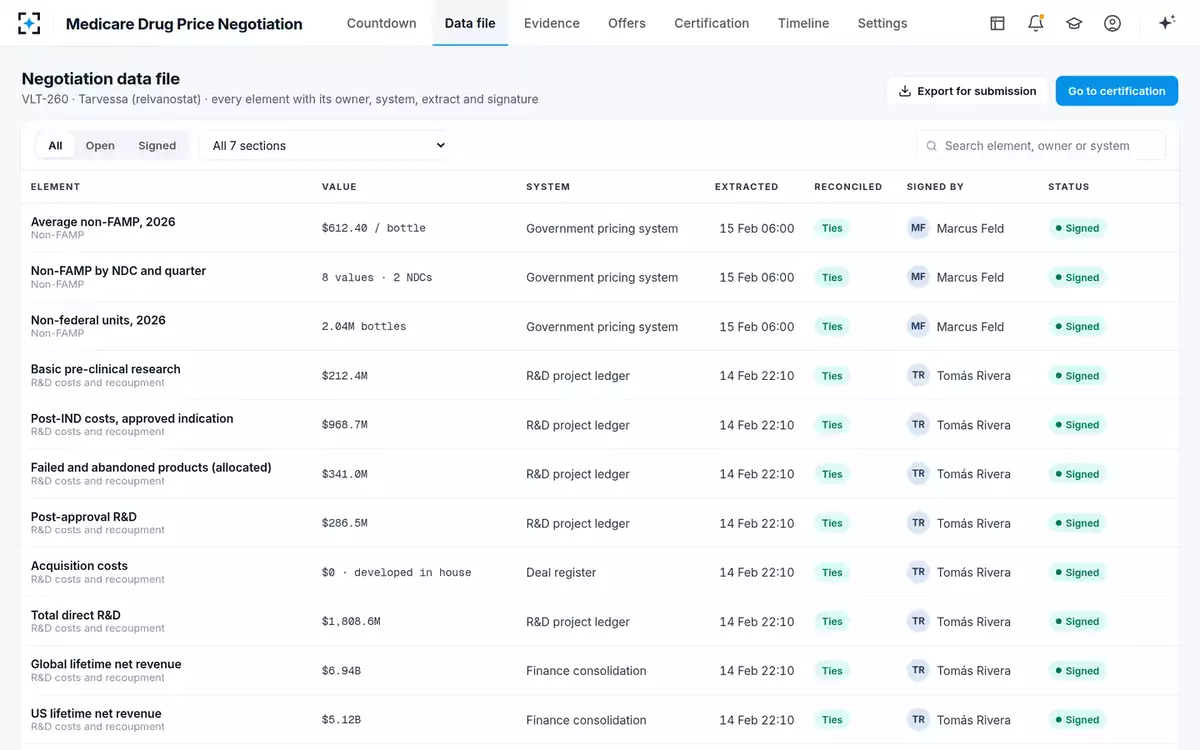Image resolution: width=1200 pixels, height=750 pixels.
Task: Click value $341.0M
Action: [345, 474]
